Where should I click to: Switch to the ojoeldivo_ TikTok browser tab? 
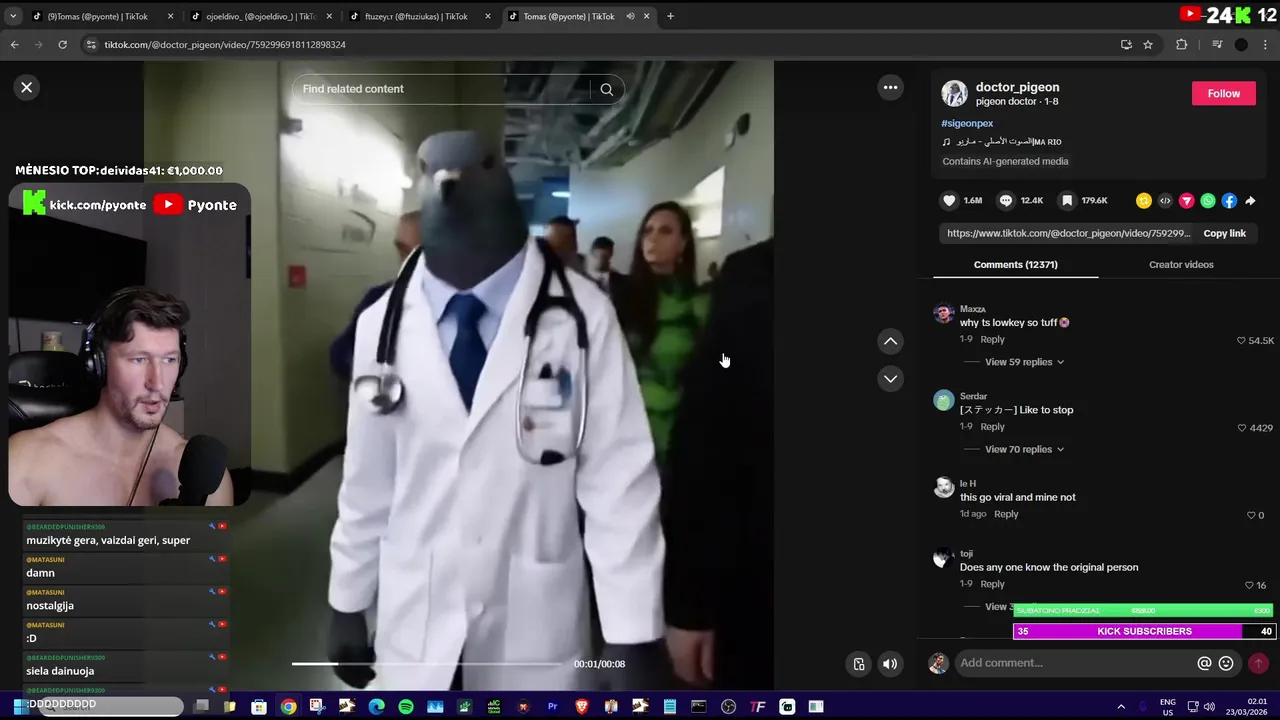[x=262, y=16]
